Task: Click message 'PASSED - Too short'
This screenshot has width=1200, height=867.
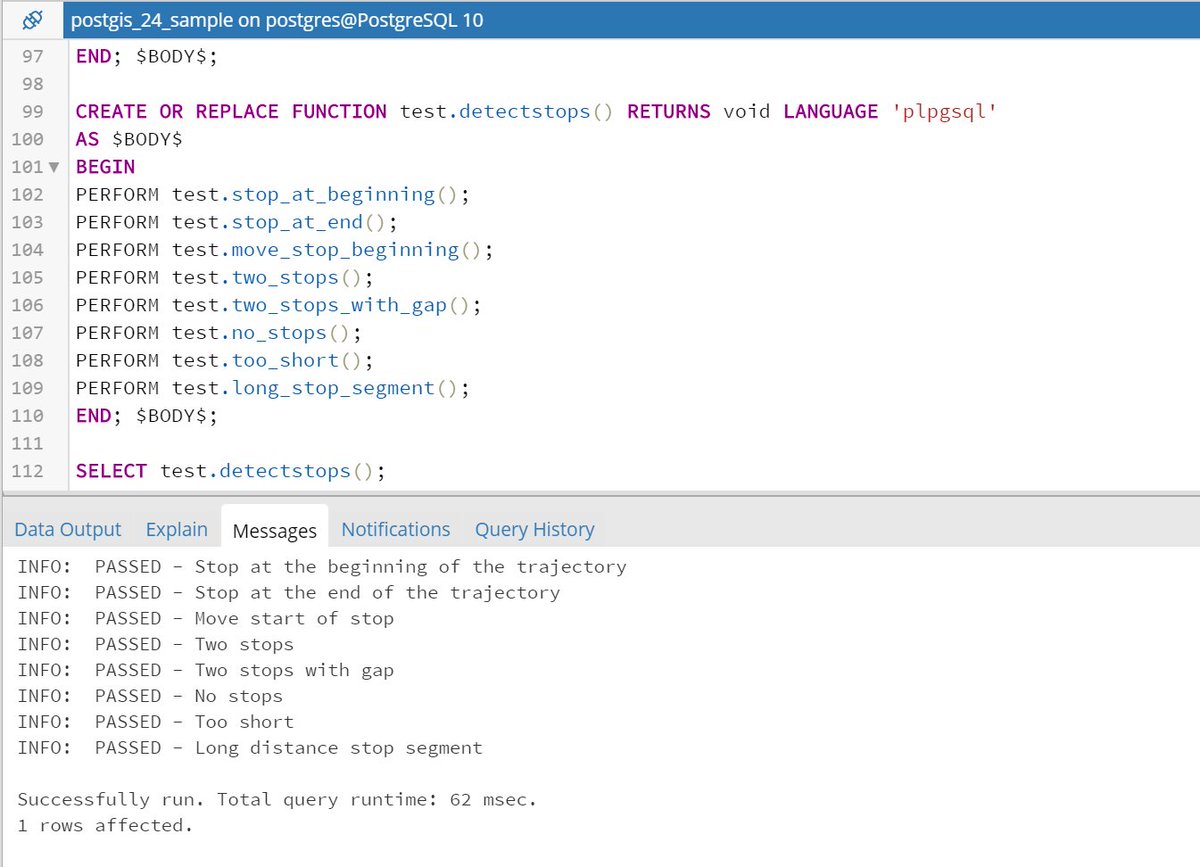Action: (x=194, y=722)
